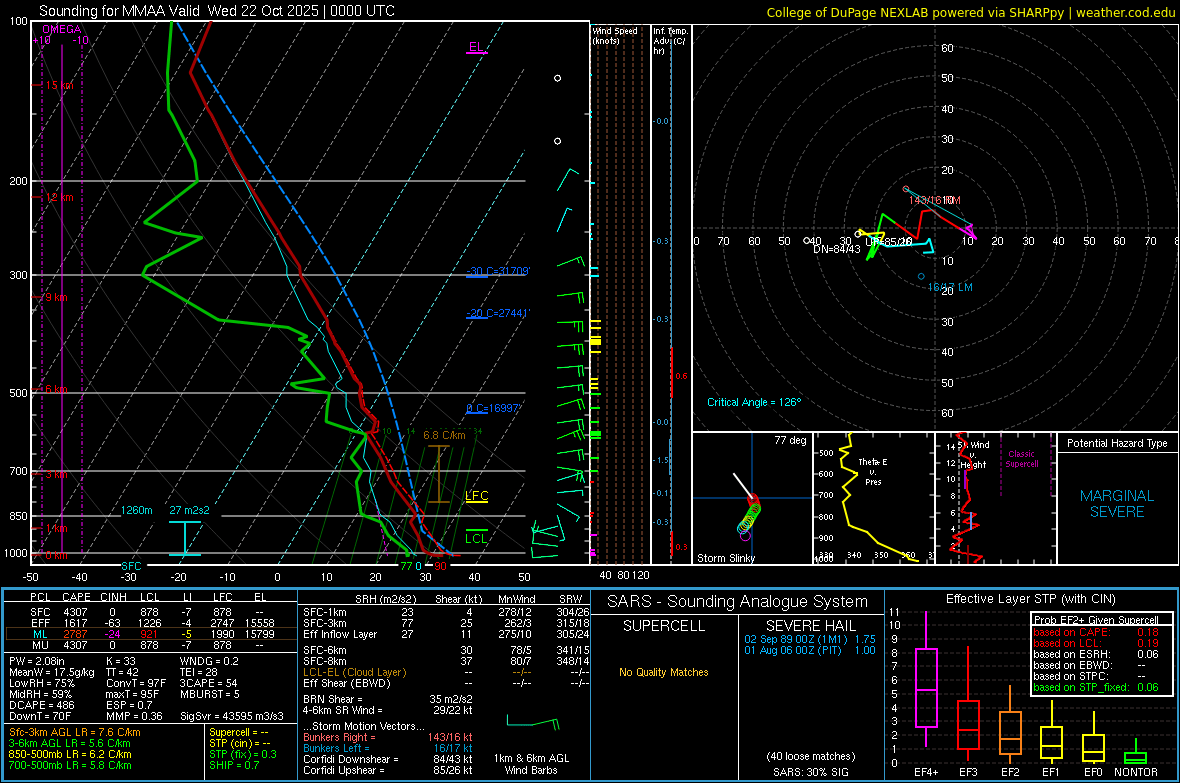Click Corfidi Downshear = 84/43 kt
The width and height of the screenshot is (1180, 783).
click(x=388, y=759)
